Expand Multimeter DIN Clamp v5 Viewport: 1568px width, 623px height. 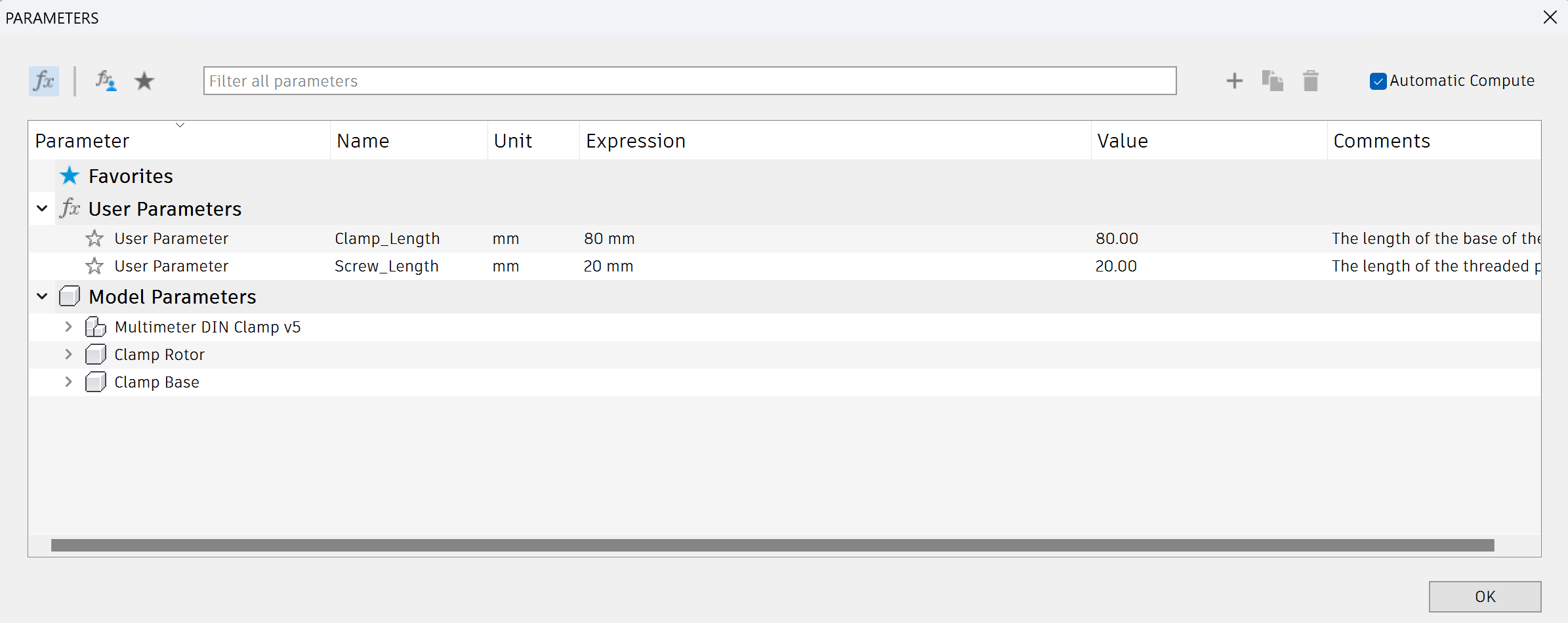click(68, 327)
